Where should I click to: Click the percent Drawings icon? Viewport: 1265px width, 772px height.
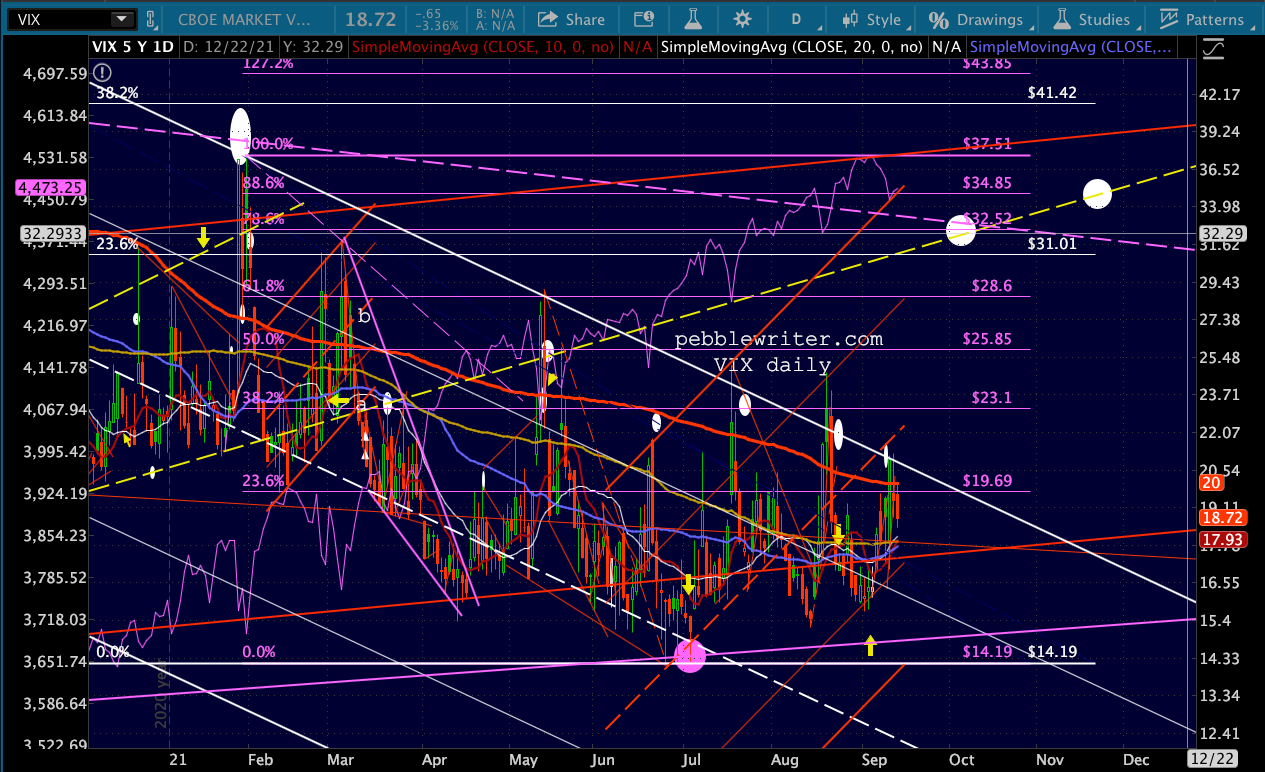[938, 19]
